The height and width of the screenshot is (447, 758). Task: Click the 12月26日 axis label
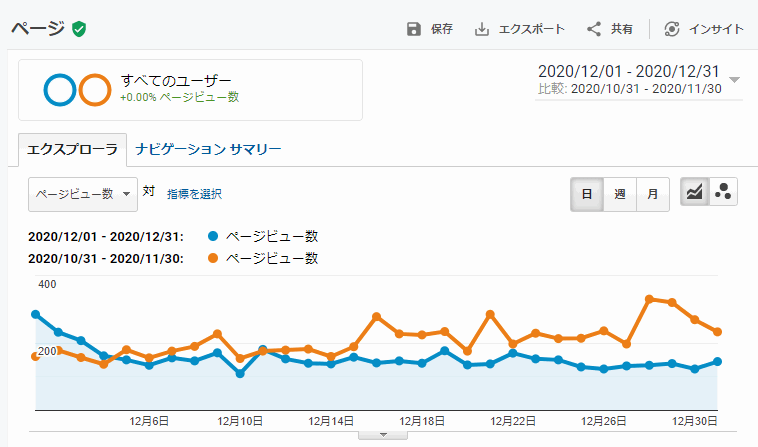(x=604, y=421)
